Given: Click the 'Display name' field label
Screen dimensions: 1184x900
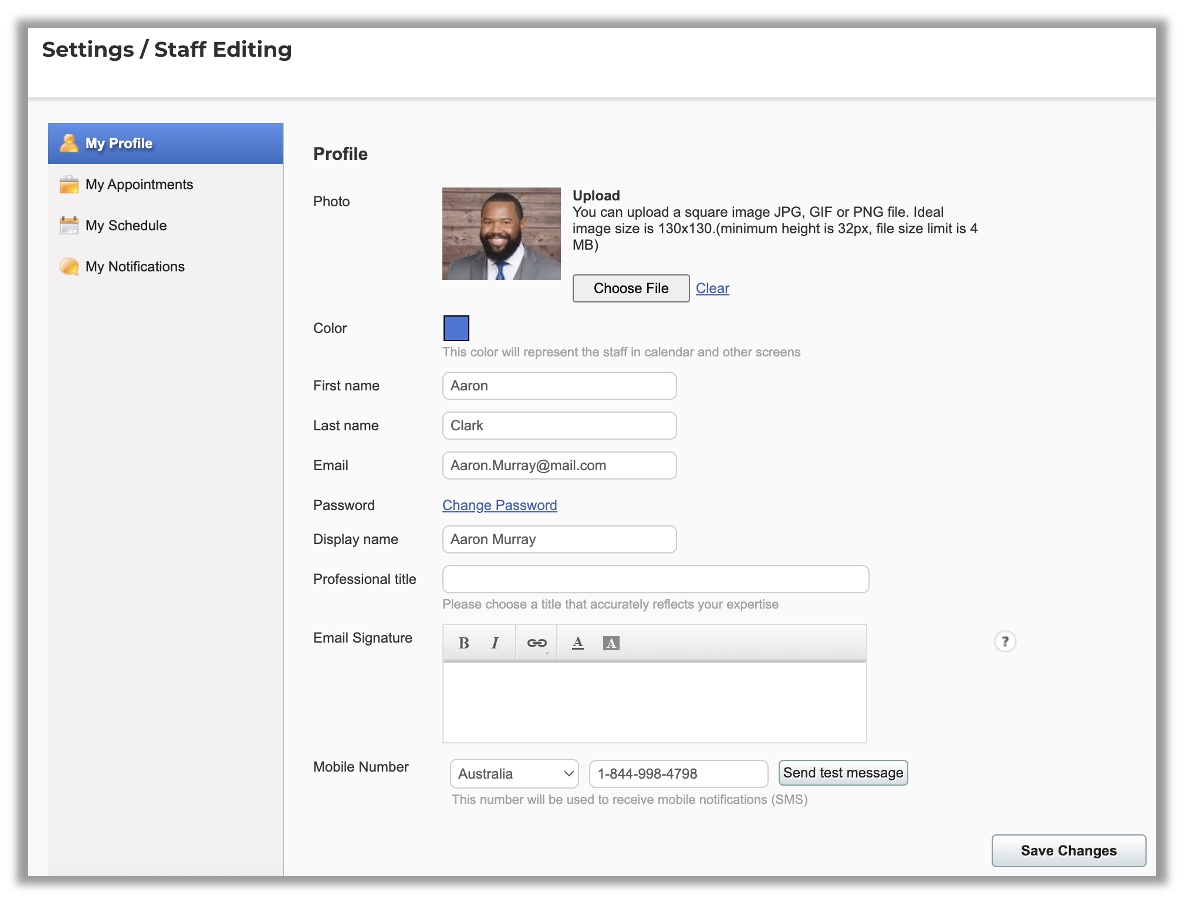Looking at the screenshot, I should coord(356,539).
